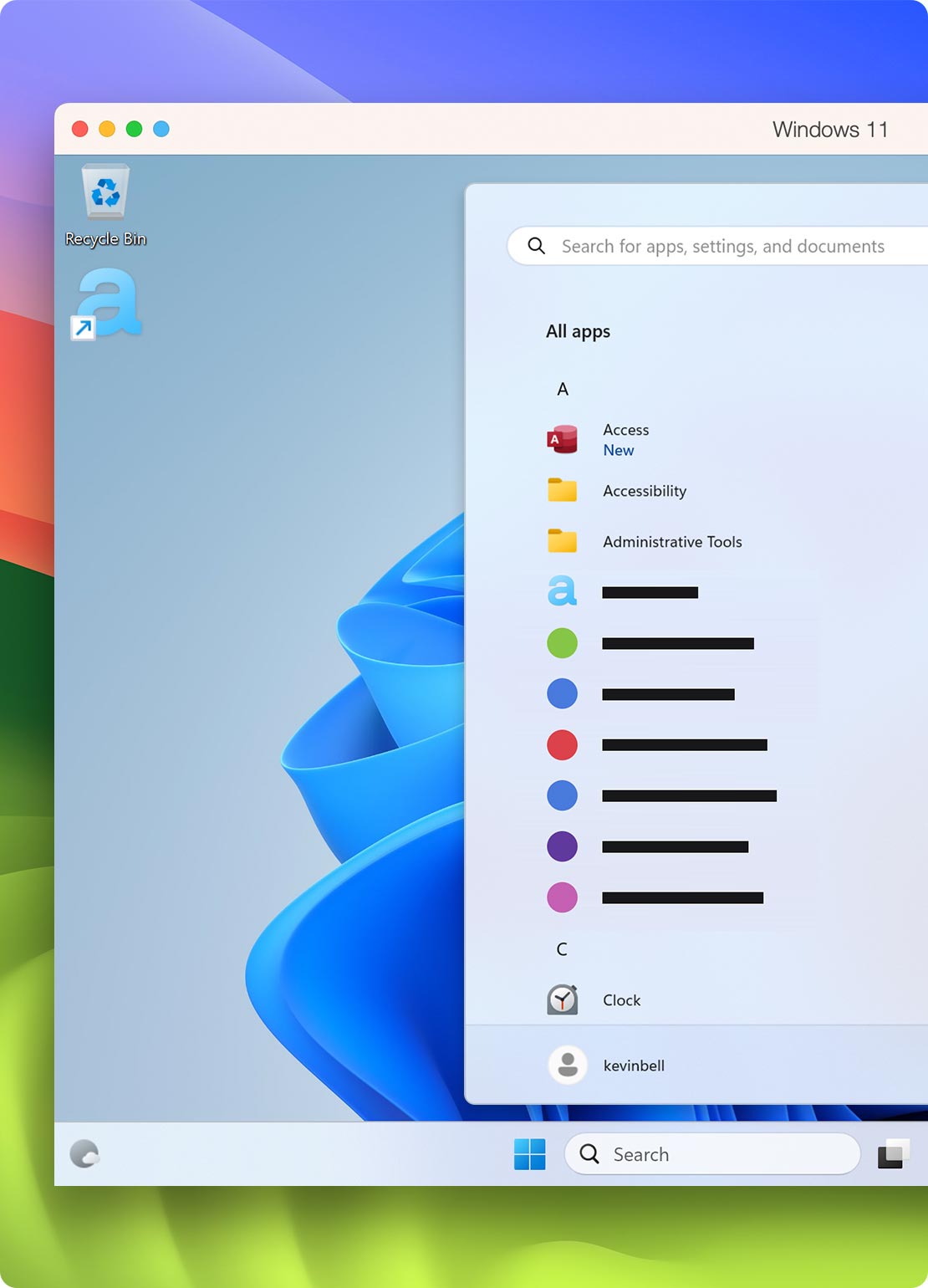
Task: Launch the "a" shortcut on the desktop
Action: click(107, 304)
